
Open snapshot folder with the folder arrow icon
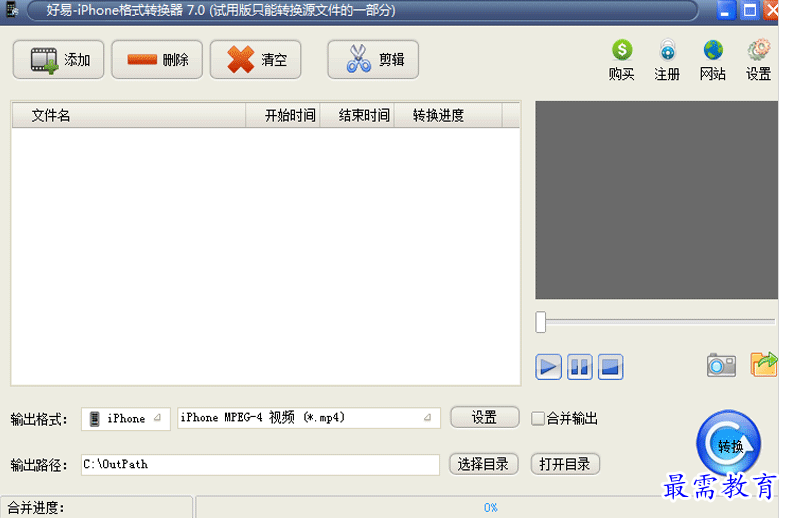pos(763,364)
